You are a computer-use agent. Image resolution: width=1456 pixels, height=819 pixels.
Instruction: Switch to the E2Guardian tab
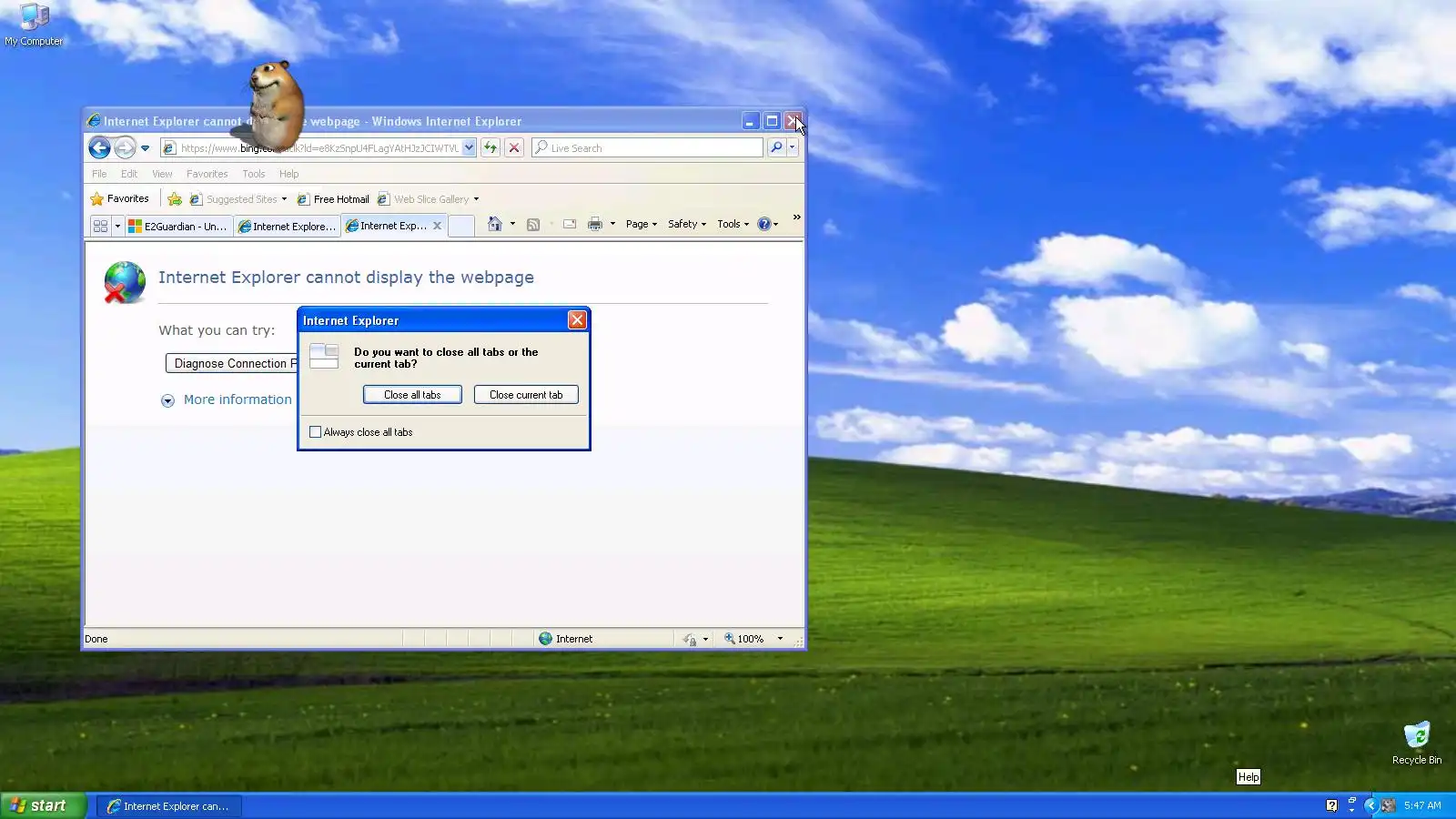click(x=178, y=226)
